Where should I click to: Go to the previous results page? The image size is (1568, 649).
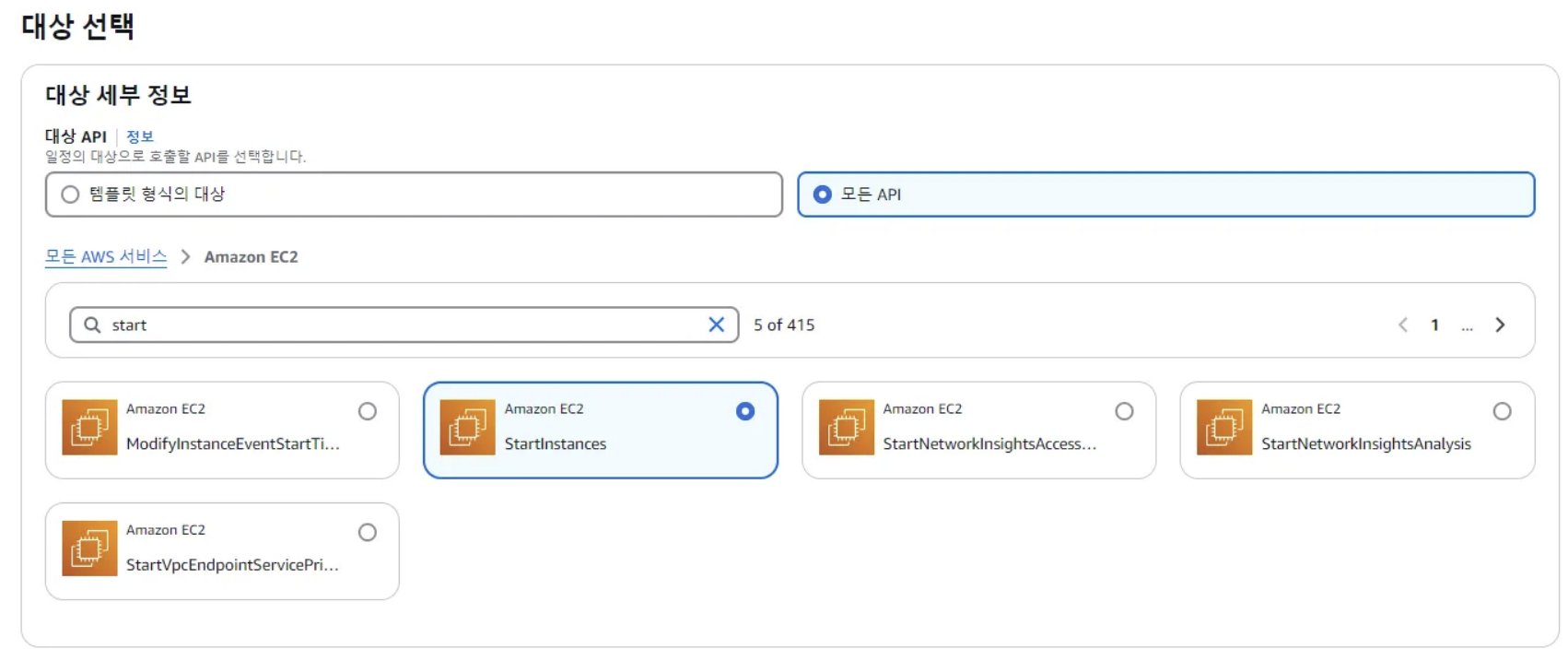coord(1402,324)
